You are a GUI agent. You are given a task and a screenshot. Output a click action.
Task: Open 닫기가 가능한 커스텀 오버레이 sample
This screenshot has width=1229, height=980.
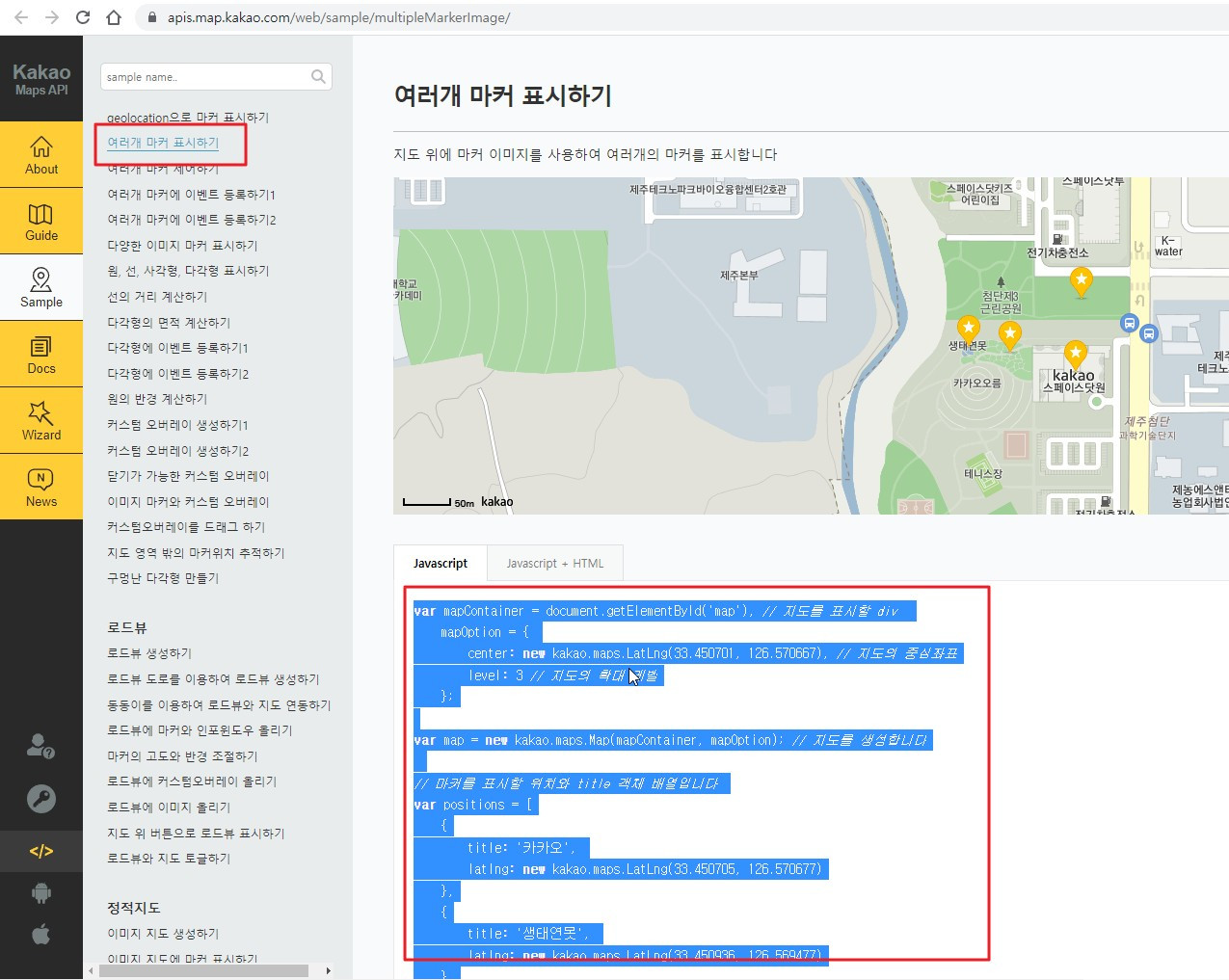(188, 476)
